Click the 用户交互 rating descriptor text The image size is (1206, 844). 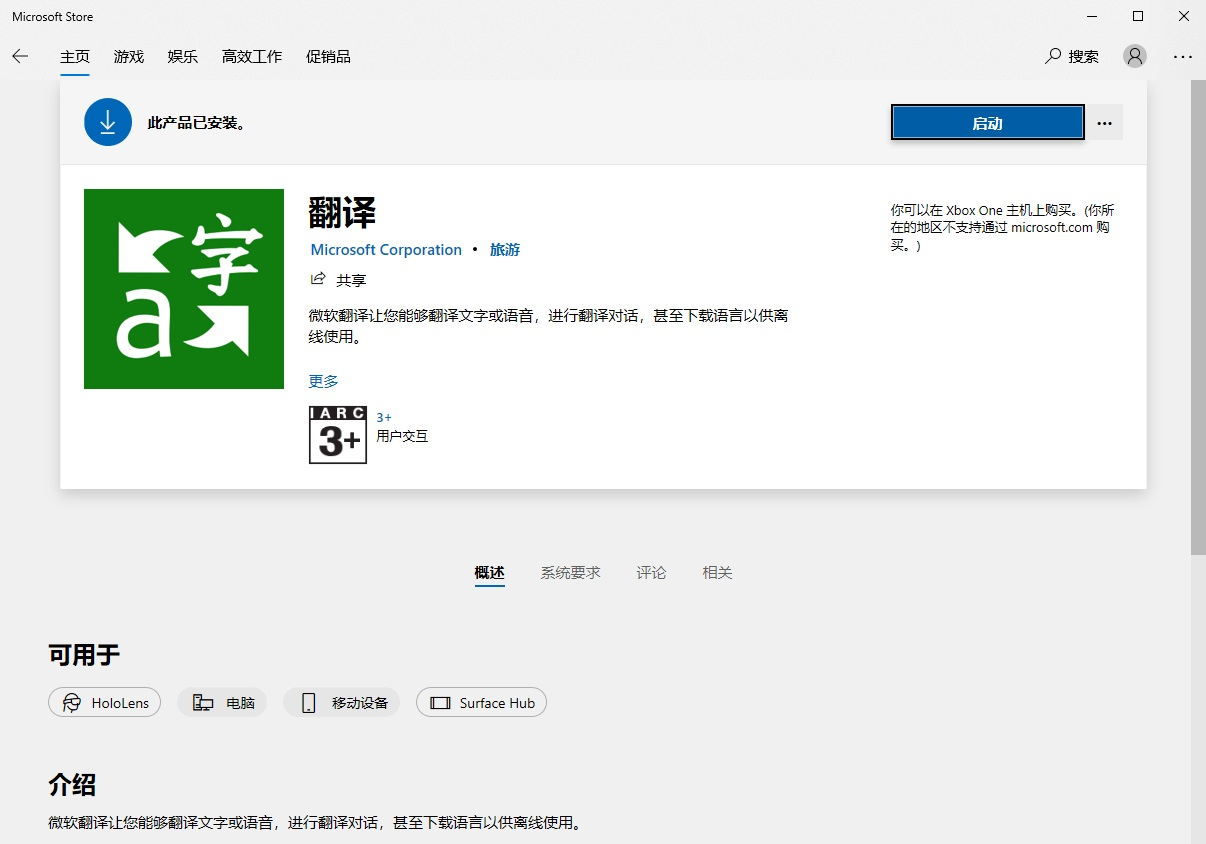coord(402,436)
